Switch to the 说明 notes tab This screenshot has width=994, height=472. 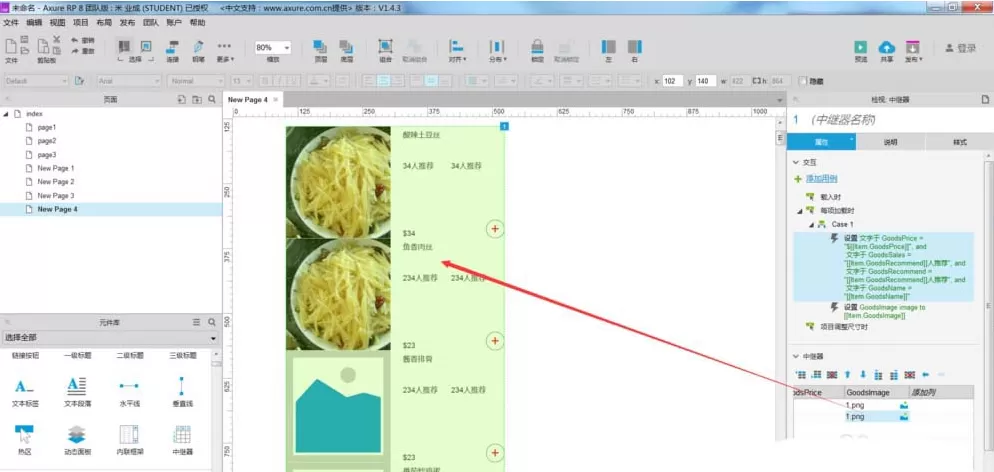891,143
